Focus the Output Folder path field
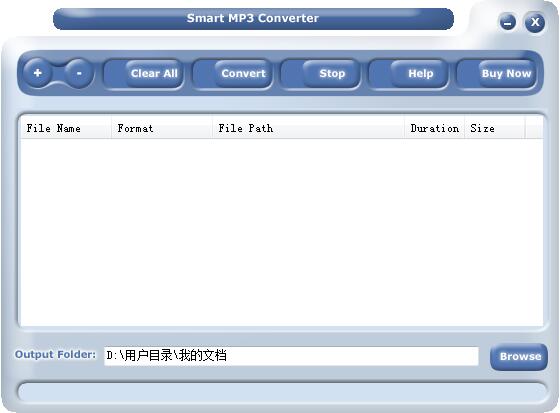 click(291, 356)
